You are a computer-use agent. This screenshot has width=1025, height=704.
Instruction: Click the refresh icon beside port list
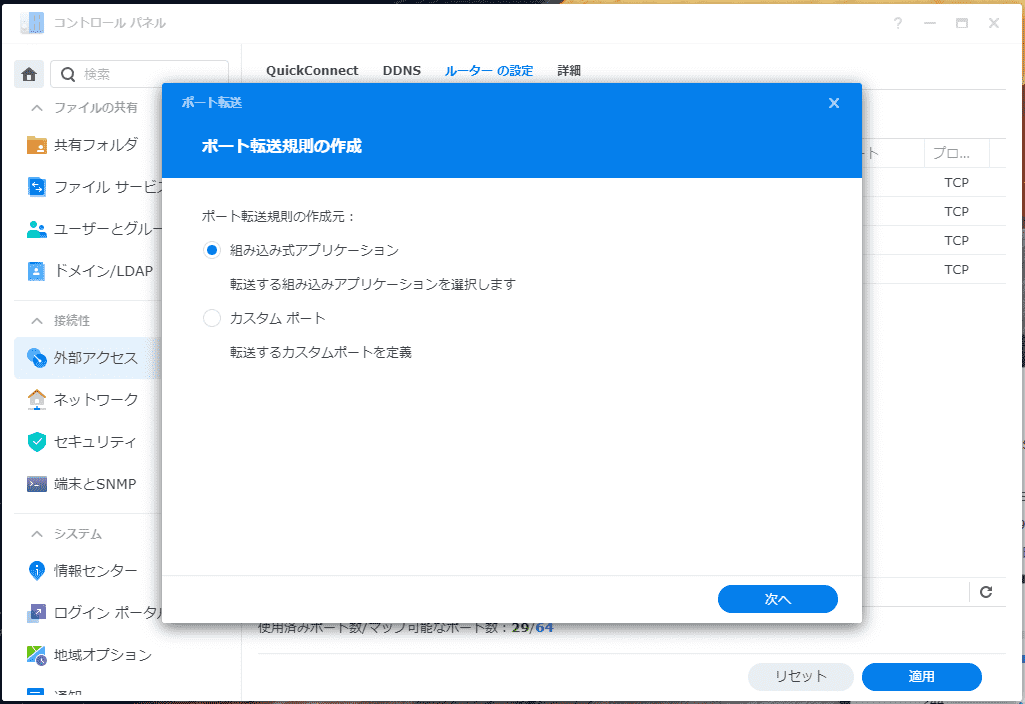(986, 592)
